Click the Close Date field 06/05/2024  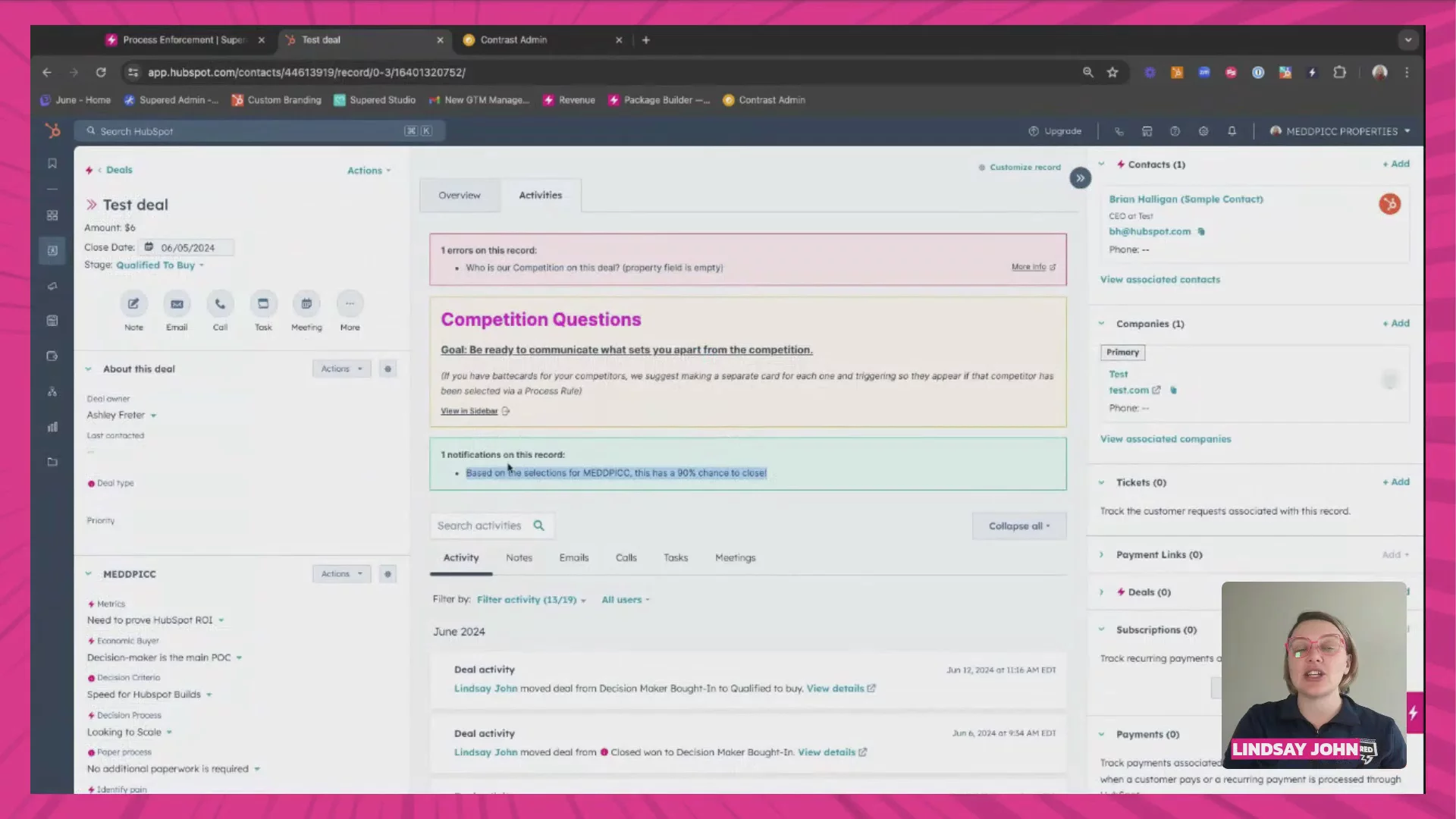click(x=187, y=247)
